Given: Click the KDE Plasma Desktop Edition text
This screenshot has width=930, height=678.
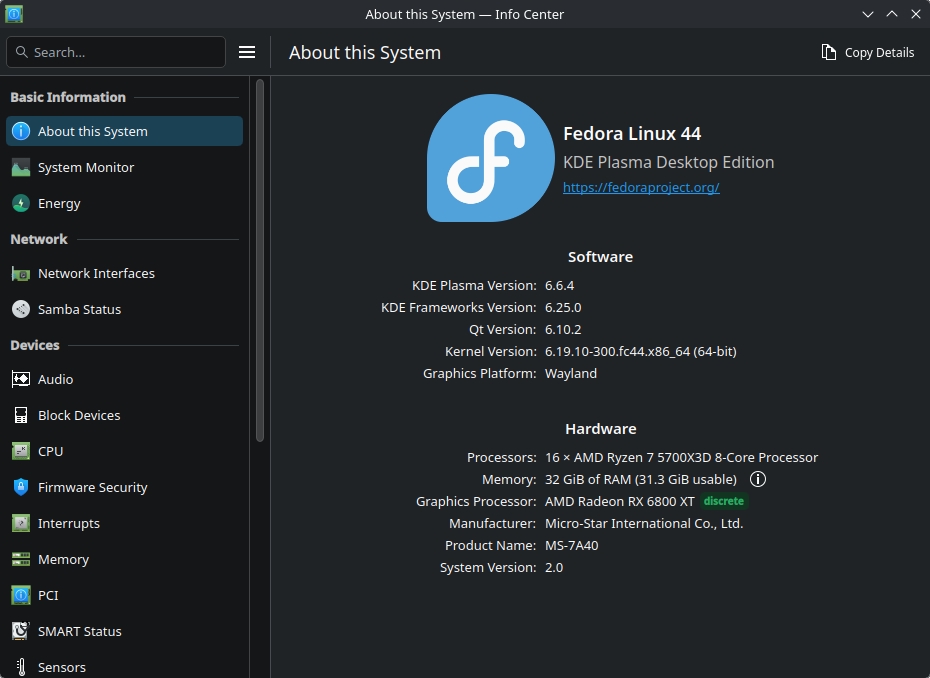Looking at the screenshot, I should pos(668,162).
